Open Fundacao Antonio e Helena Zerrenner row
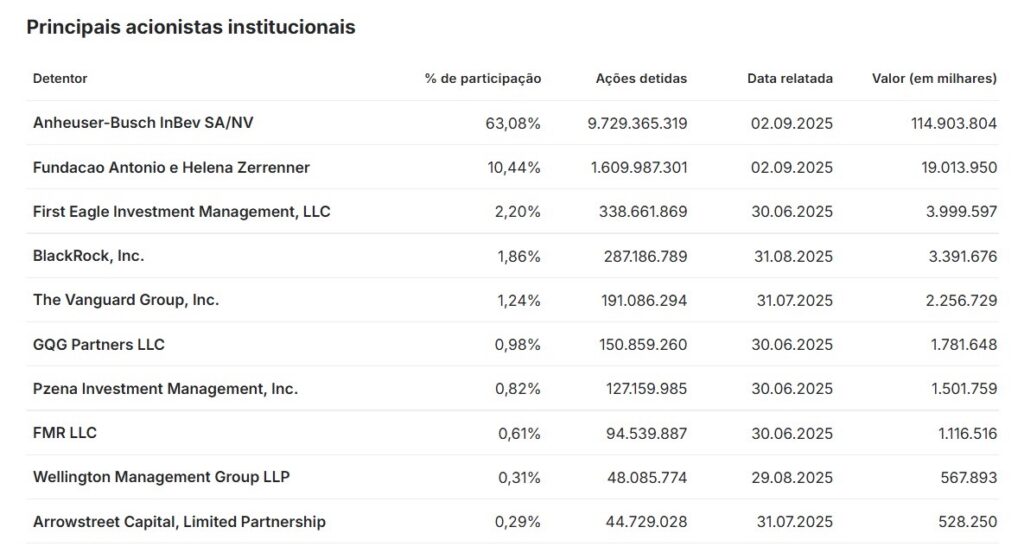This screenshot has height=559, width=1024. click(171, 167)
